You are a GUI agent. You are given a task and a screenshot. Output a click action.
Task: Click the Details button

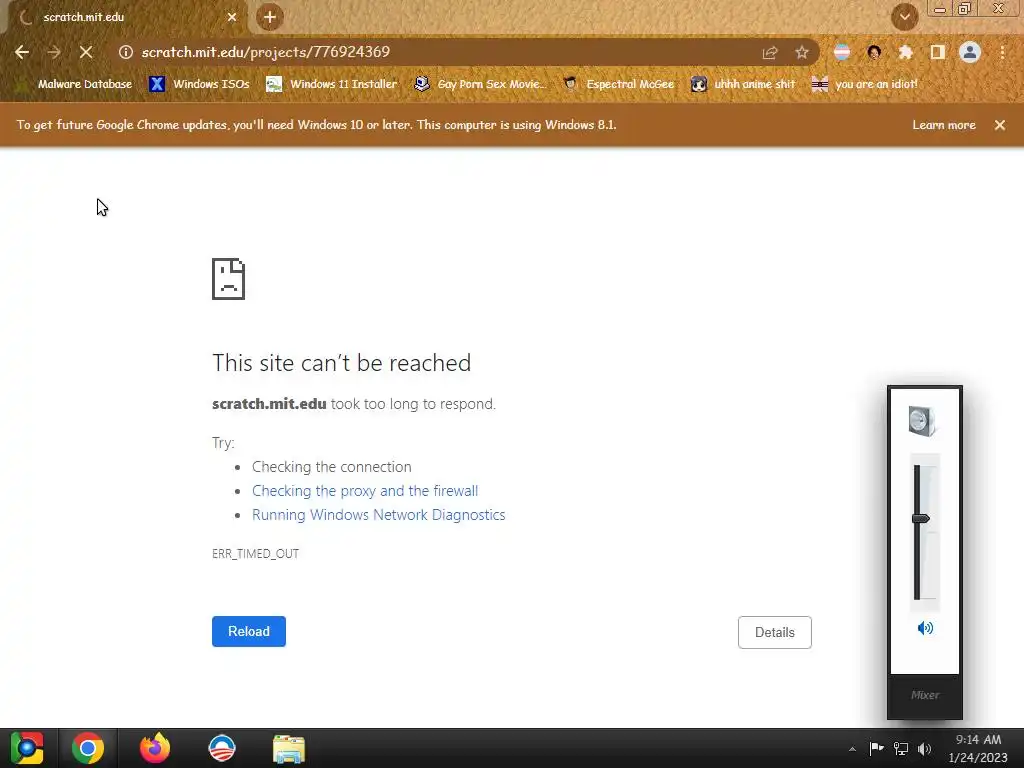click(775, 632)
